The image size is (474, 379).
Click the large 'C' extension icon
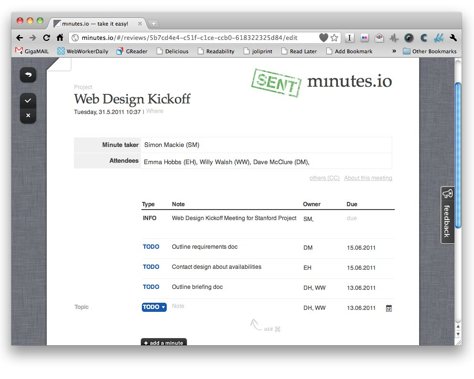(424, 38)
